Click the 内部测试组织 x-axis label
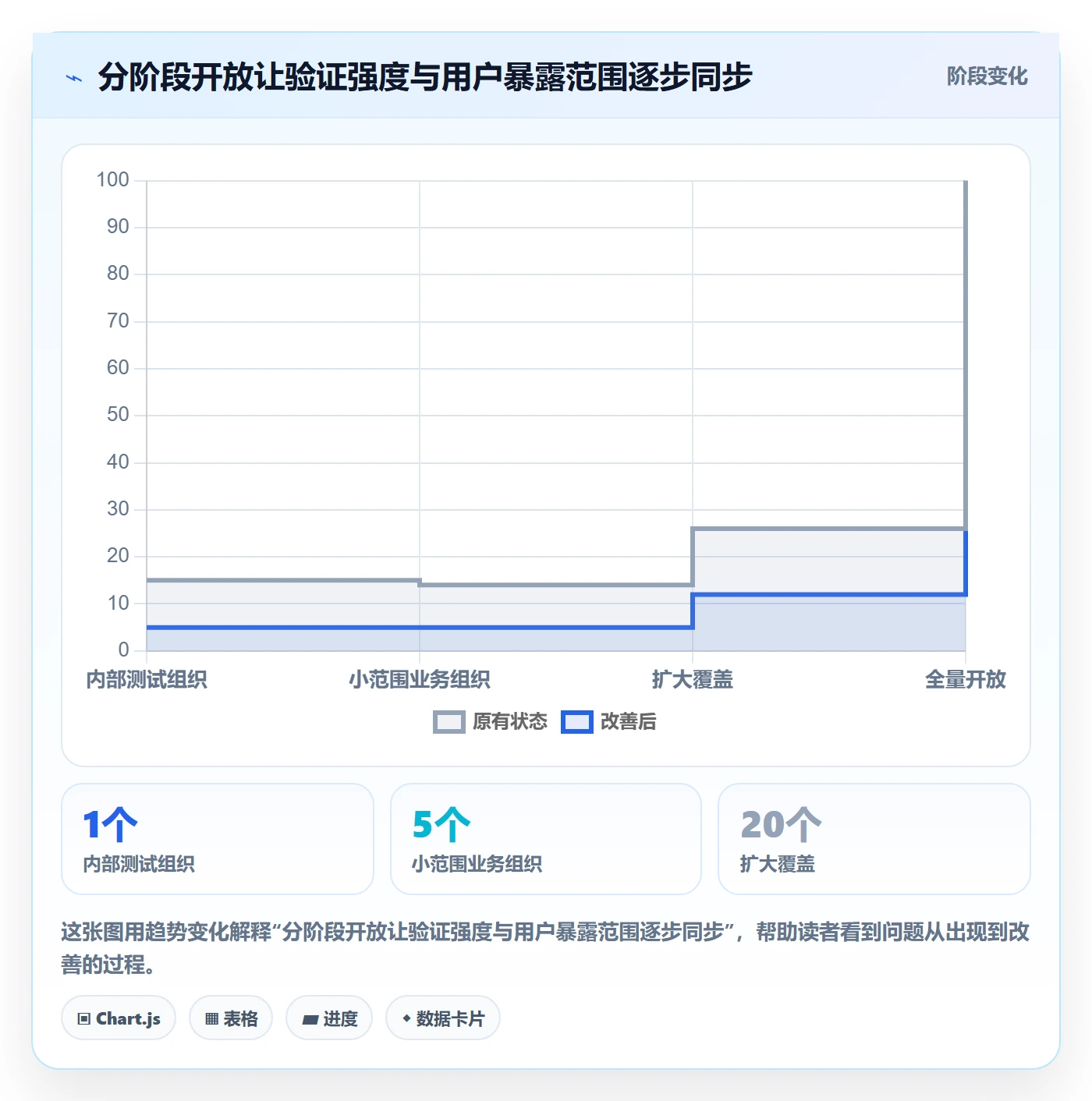This screenshot has width=1092, height=1101. pos(147,680)
